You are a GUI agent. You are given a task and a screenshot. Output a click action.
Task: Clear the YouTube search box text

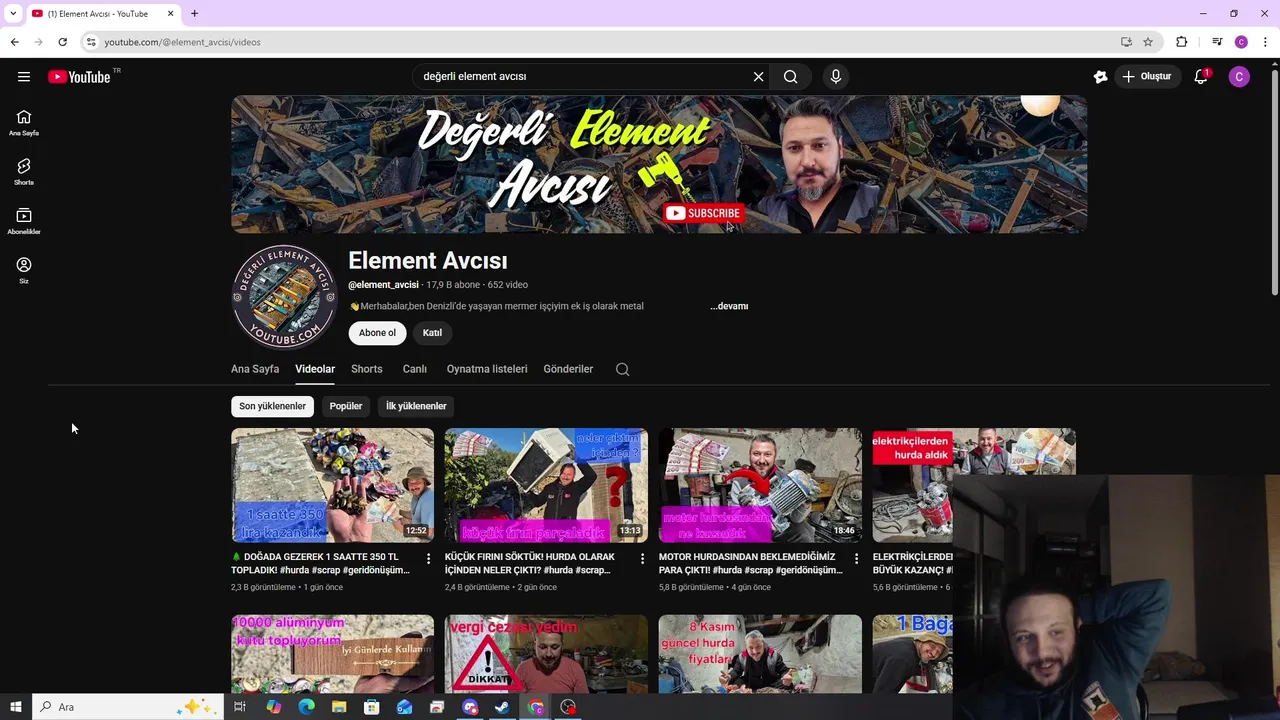(758, 76)
